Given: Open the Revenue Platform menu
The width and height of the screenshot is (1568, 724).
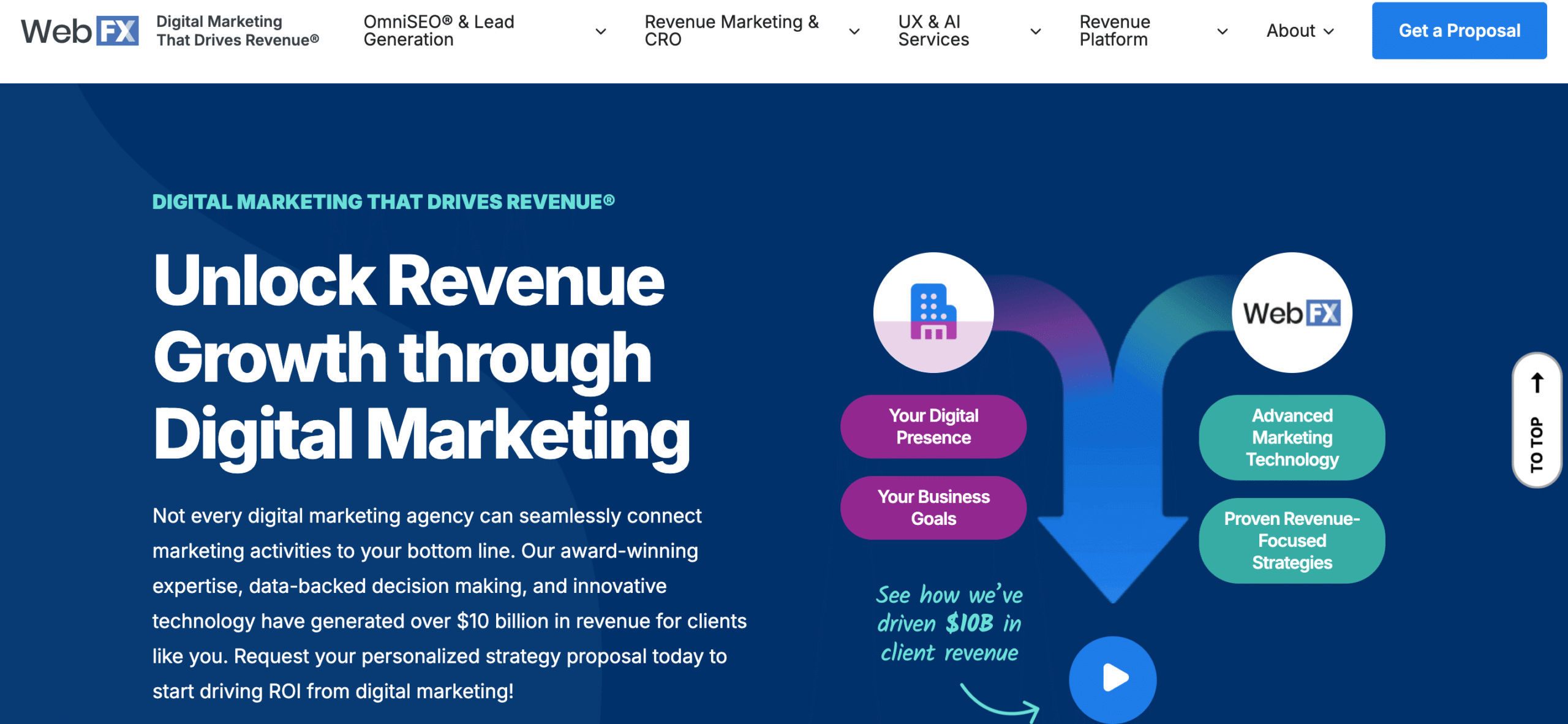Looking at the screenshot, I should click(x=1115, y=31).
